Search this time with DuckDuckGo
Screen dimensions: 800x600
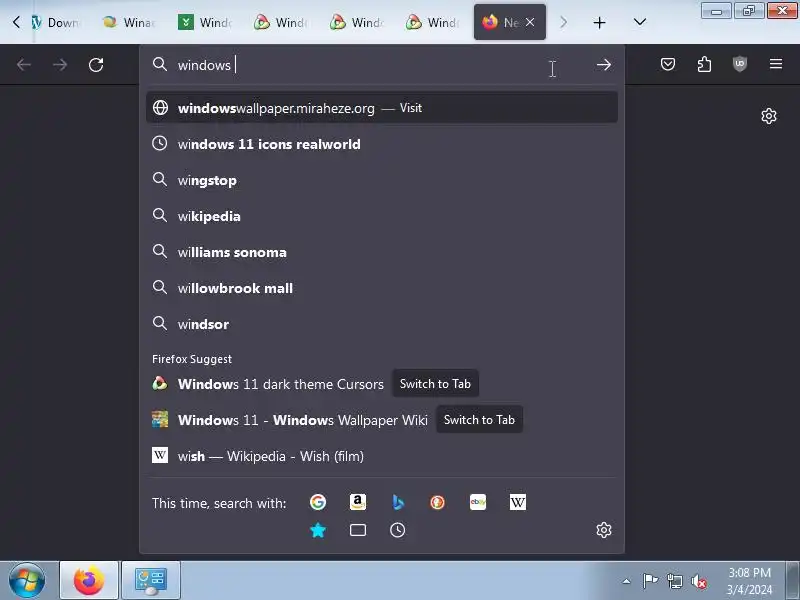(437, 503)
